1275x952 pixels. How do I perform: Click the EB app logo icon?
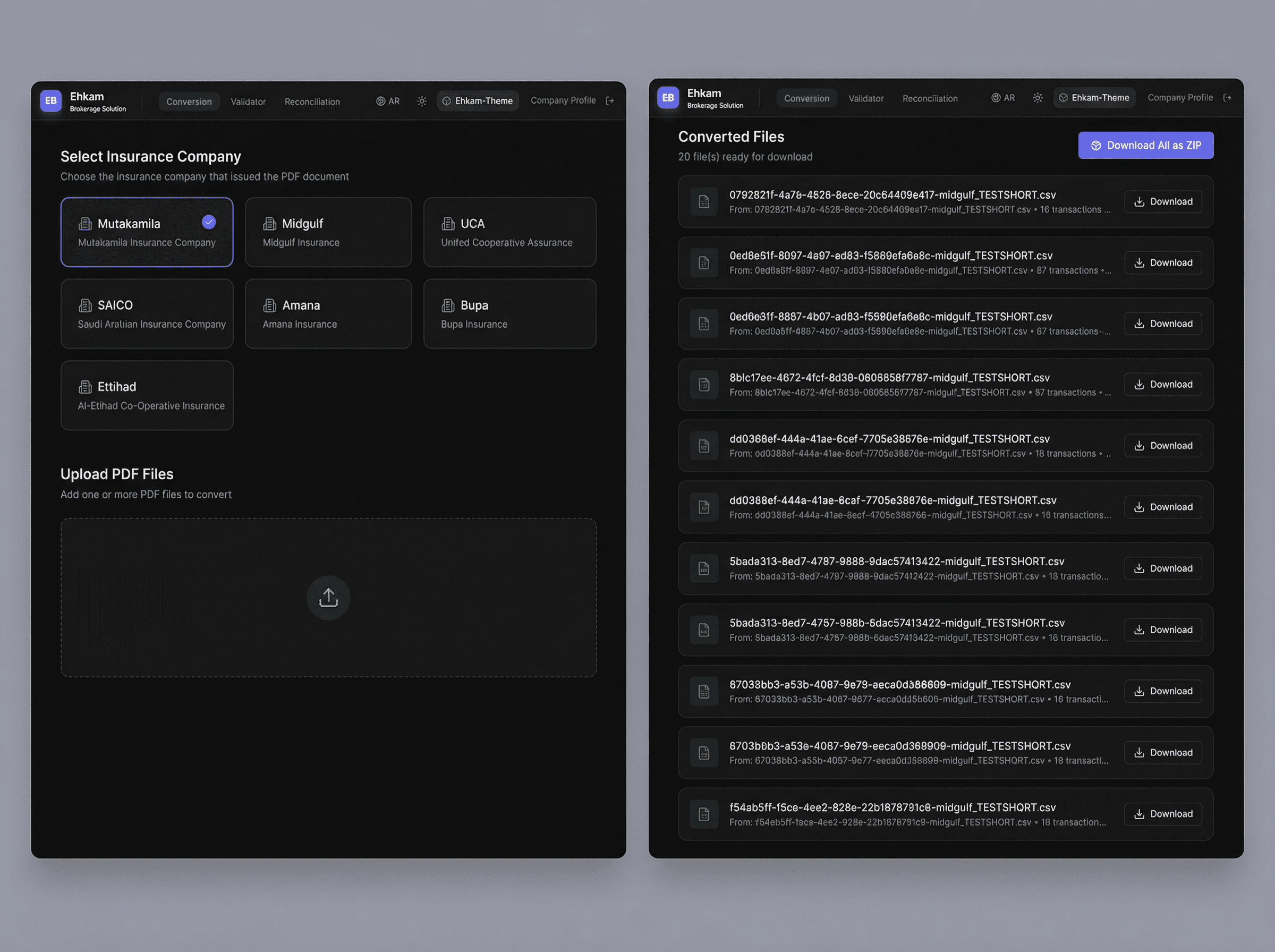50,100
